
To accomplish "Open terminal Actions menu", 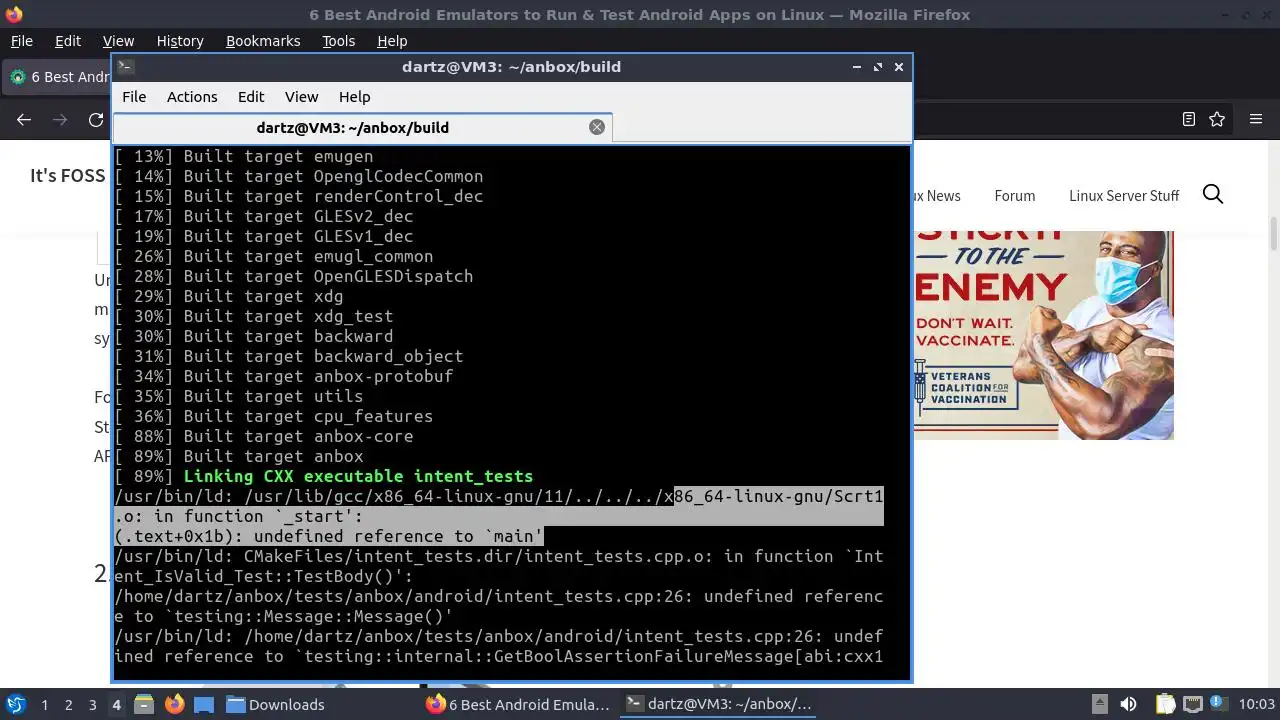I will [x=192, y=97].
